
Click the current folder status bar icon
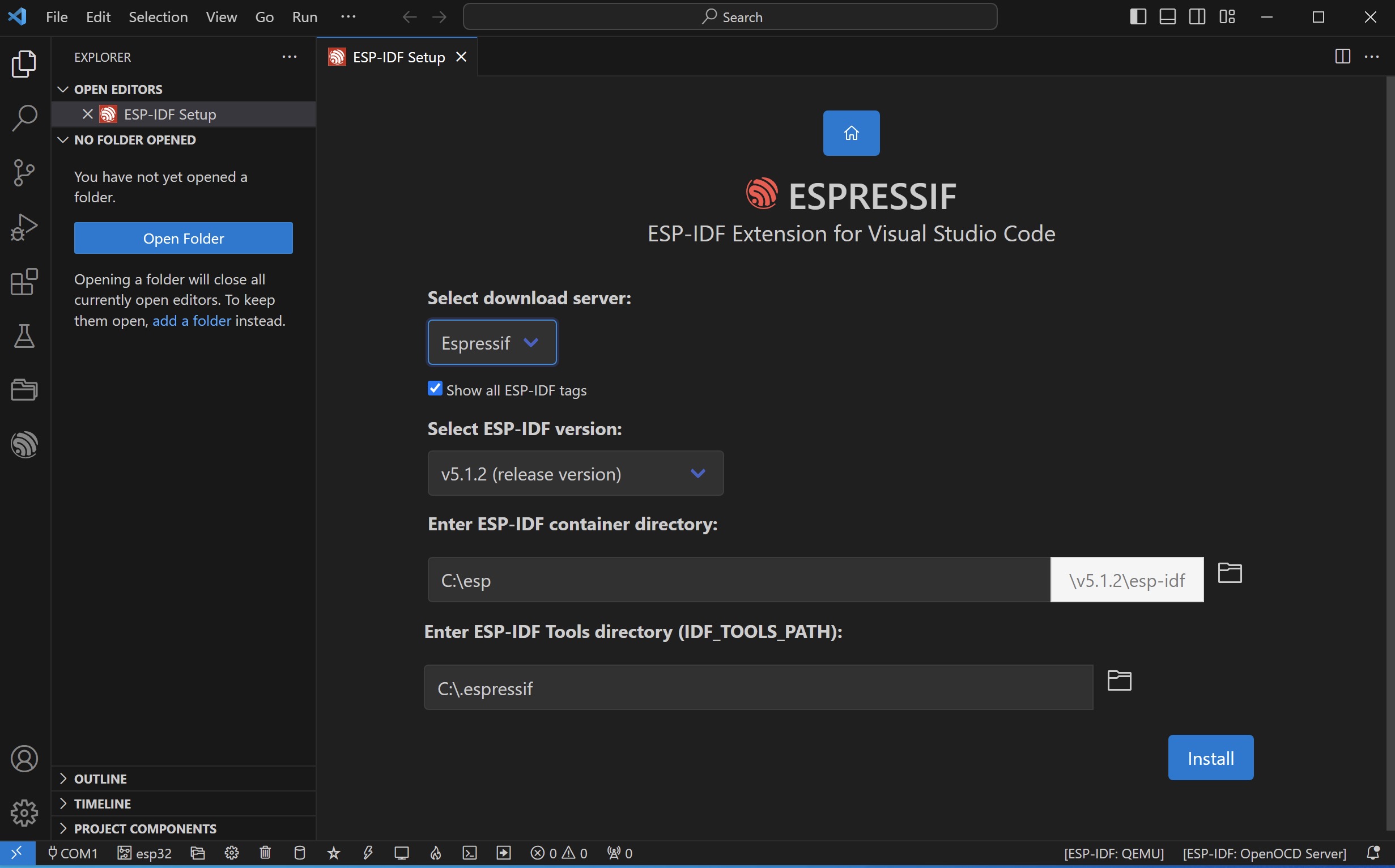(198, 853)
